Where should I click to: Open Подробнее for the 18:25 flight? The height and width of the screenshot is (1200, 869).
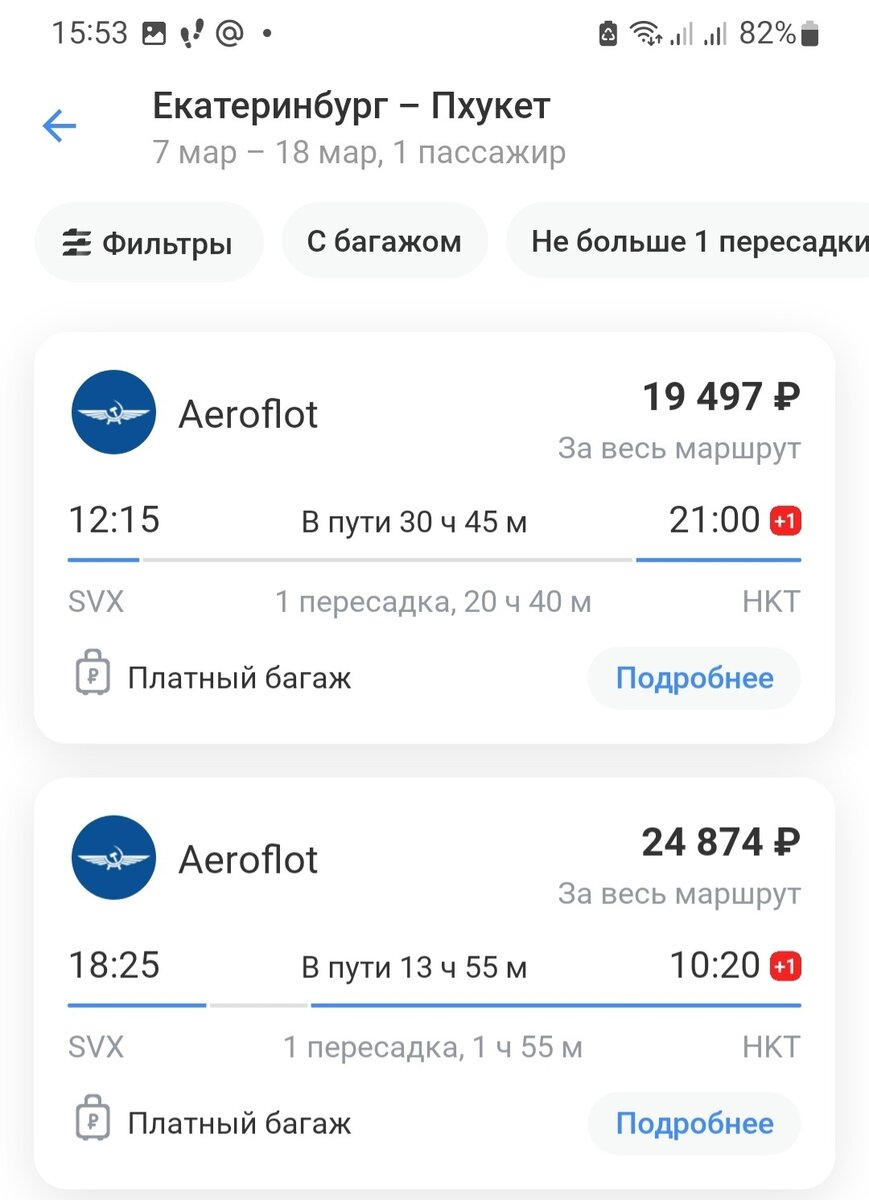(x=694, y=1123)
